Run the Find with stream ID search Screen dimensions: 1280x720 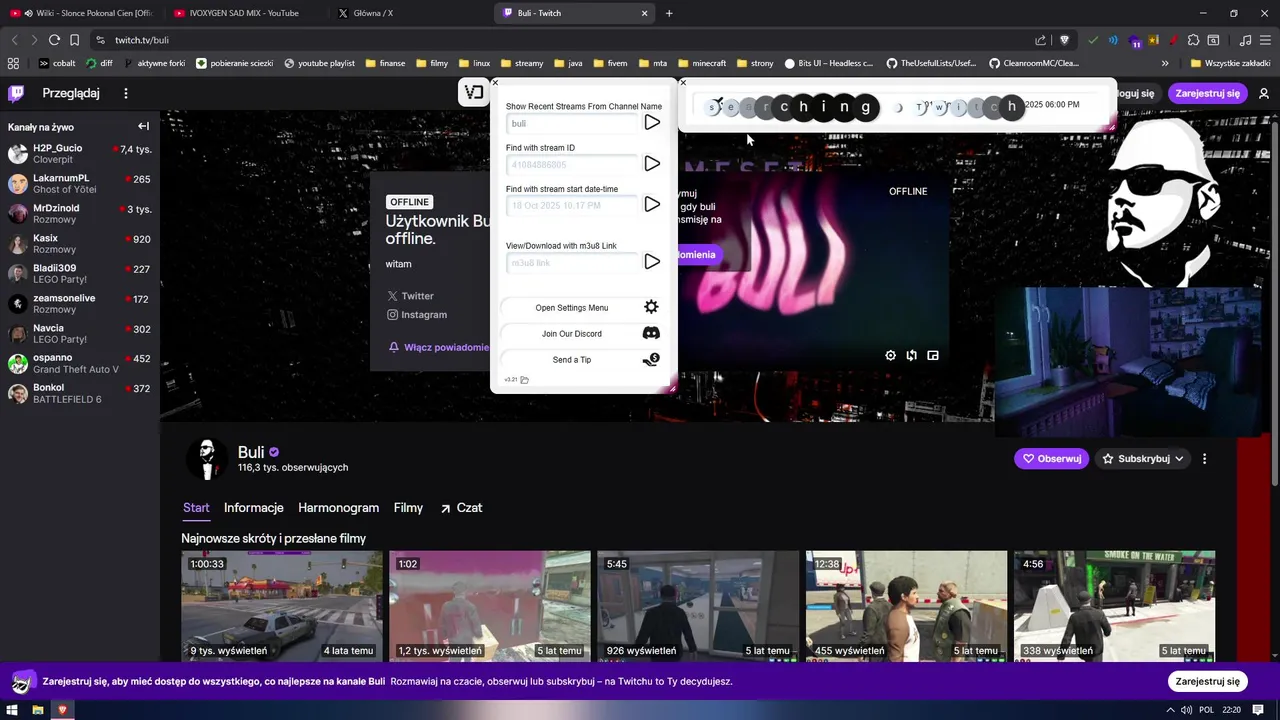[x=652, y=163]
